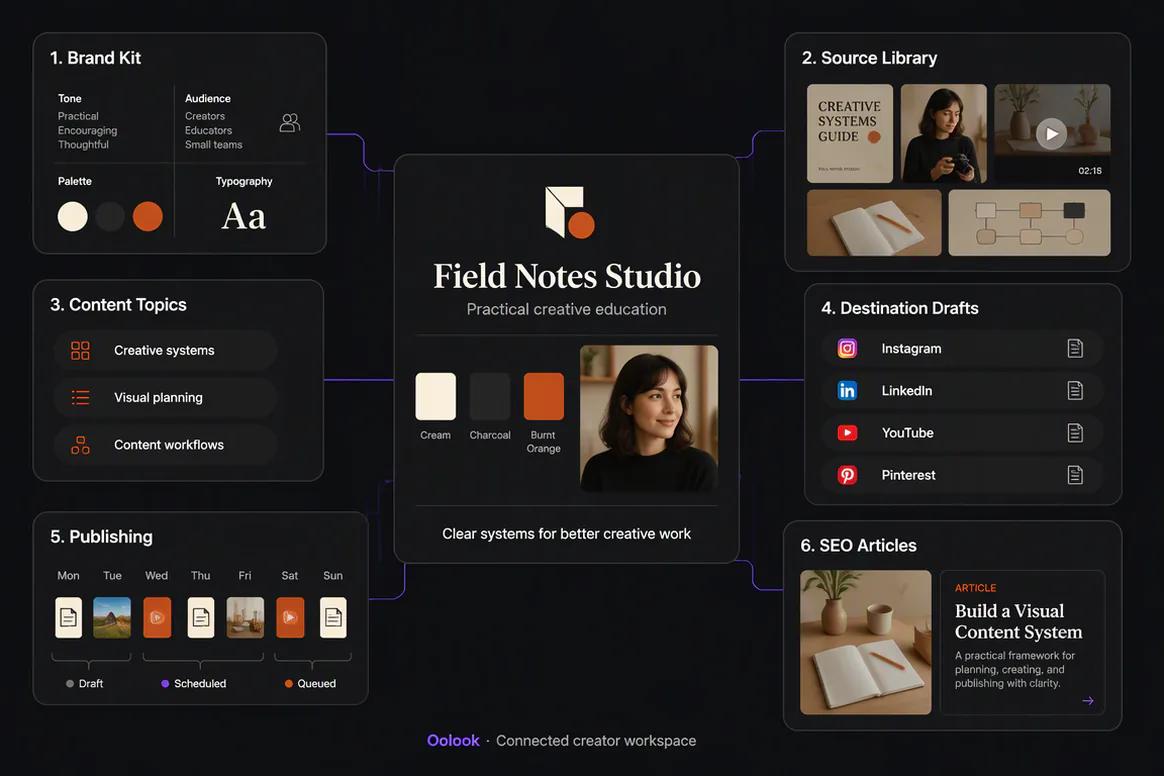Click 'Connected creator workspace' footer text

[596, 740]
